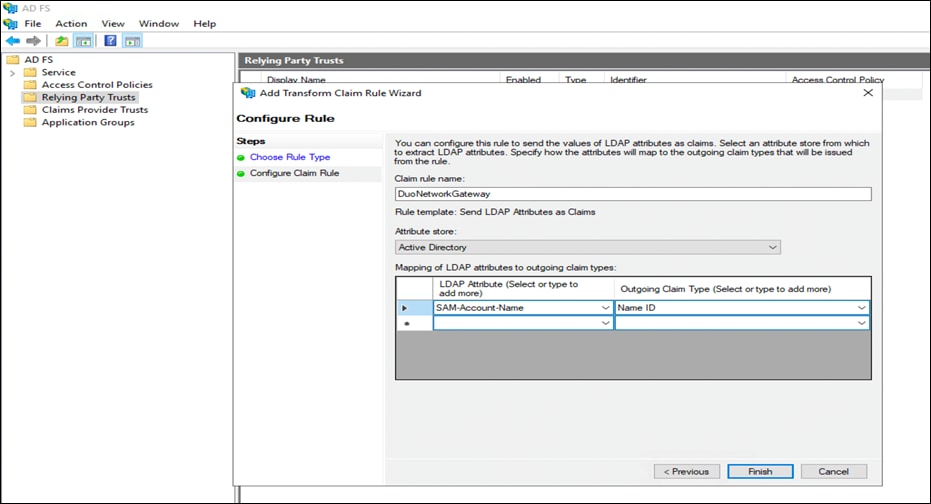The width and height of the screenshot is (931, 504).
Task: Open the Action menu
Action: [71, 23]
